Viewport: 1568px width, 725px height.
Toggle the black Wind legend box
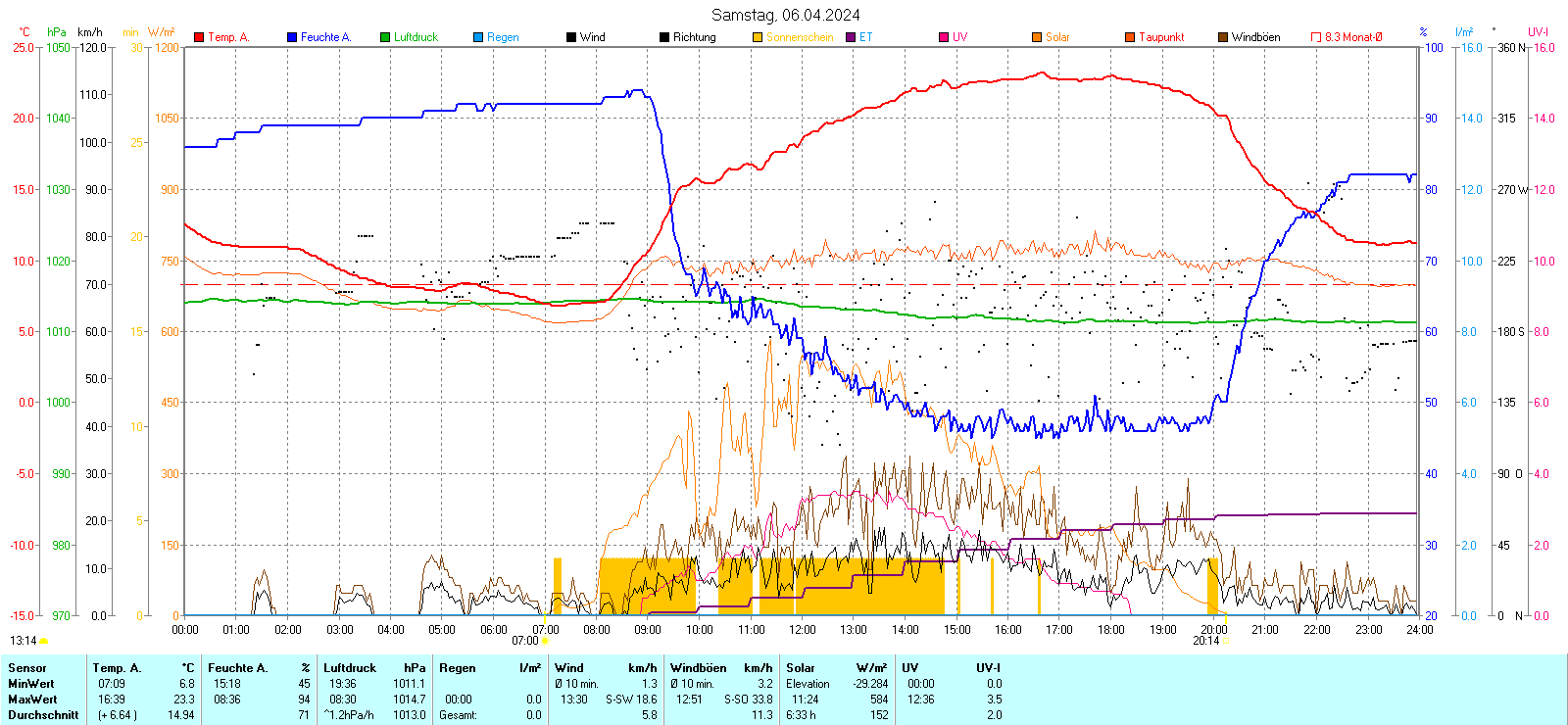tap(571, 37)
